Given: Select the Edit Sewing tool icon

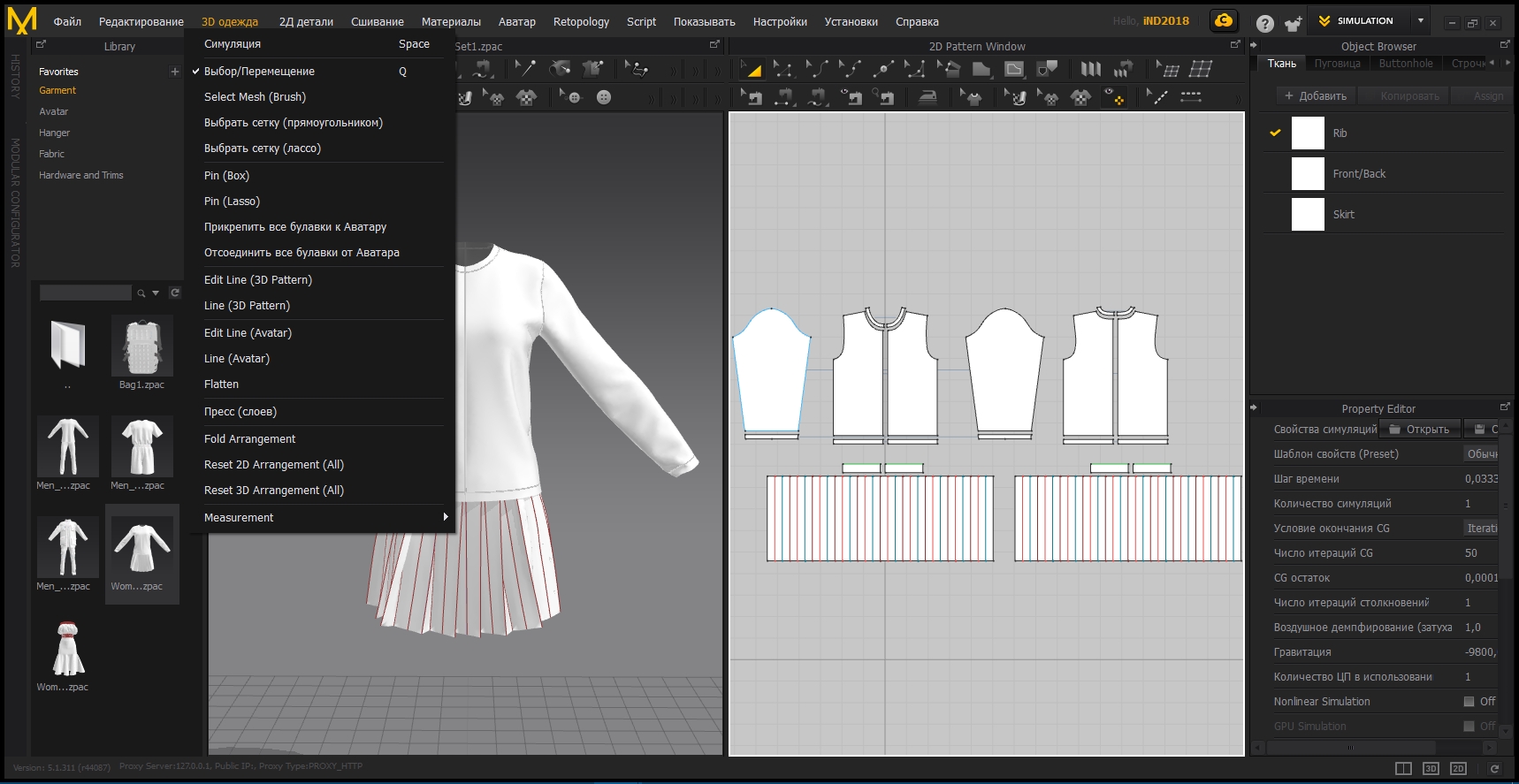Looking at the screenshot, I should [751, 97].
